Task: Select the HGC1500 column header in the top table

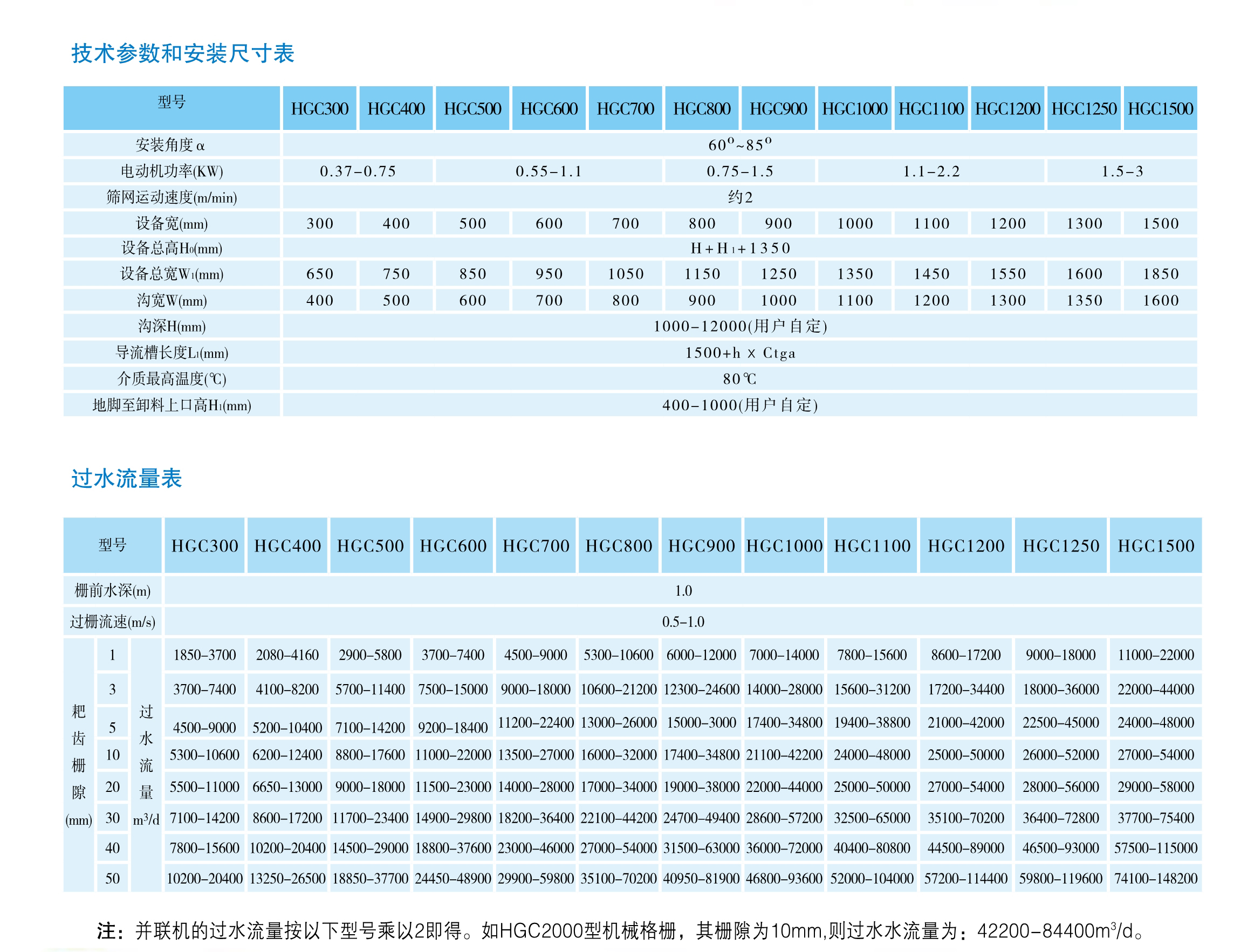Action: click(x=1160, y=108)
